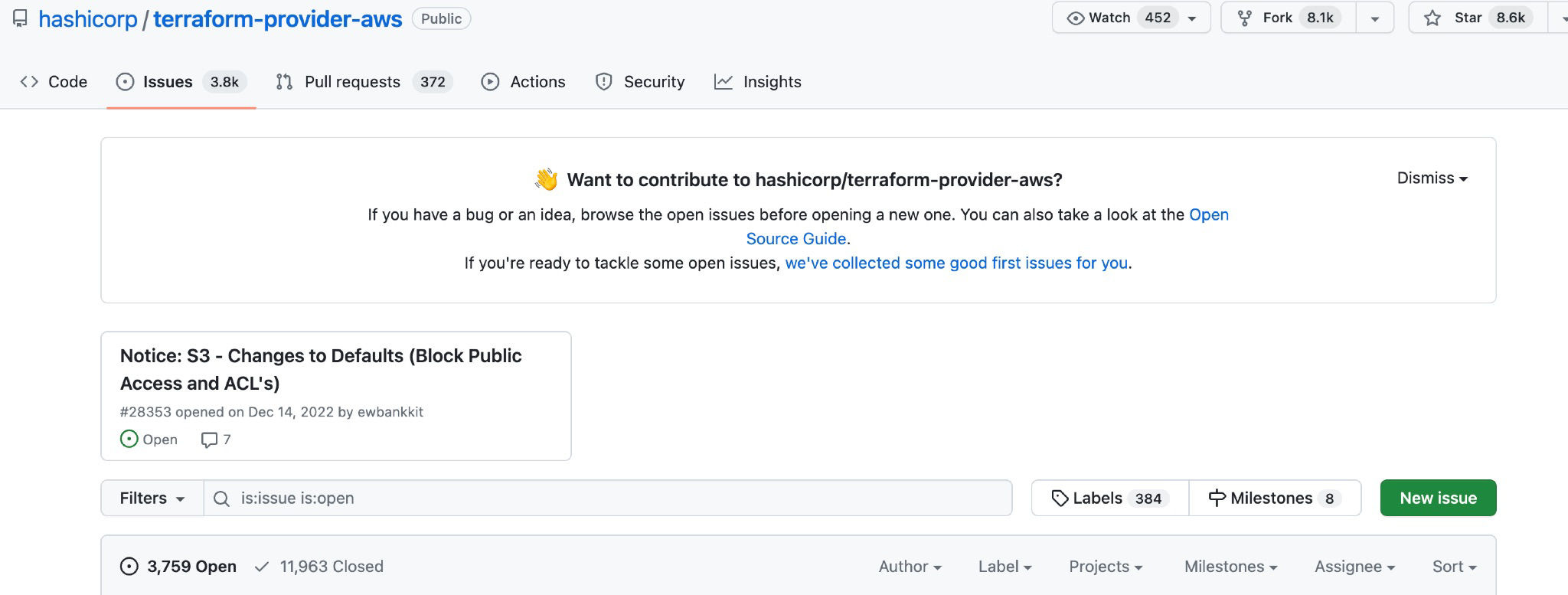Expand the Fork options dropdown arrow
This screenshot has height=595, width=1568.
tap(1375, 18)
